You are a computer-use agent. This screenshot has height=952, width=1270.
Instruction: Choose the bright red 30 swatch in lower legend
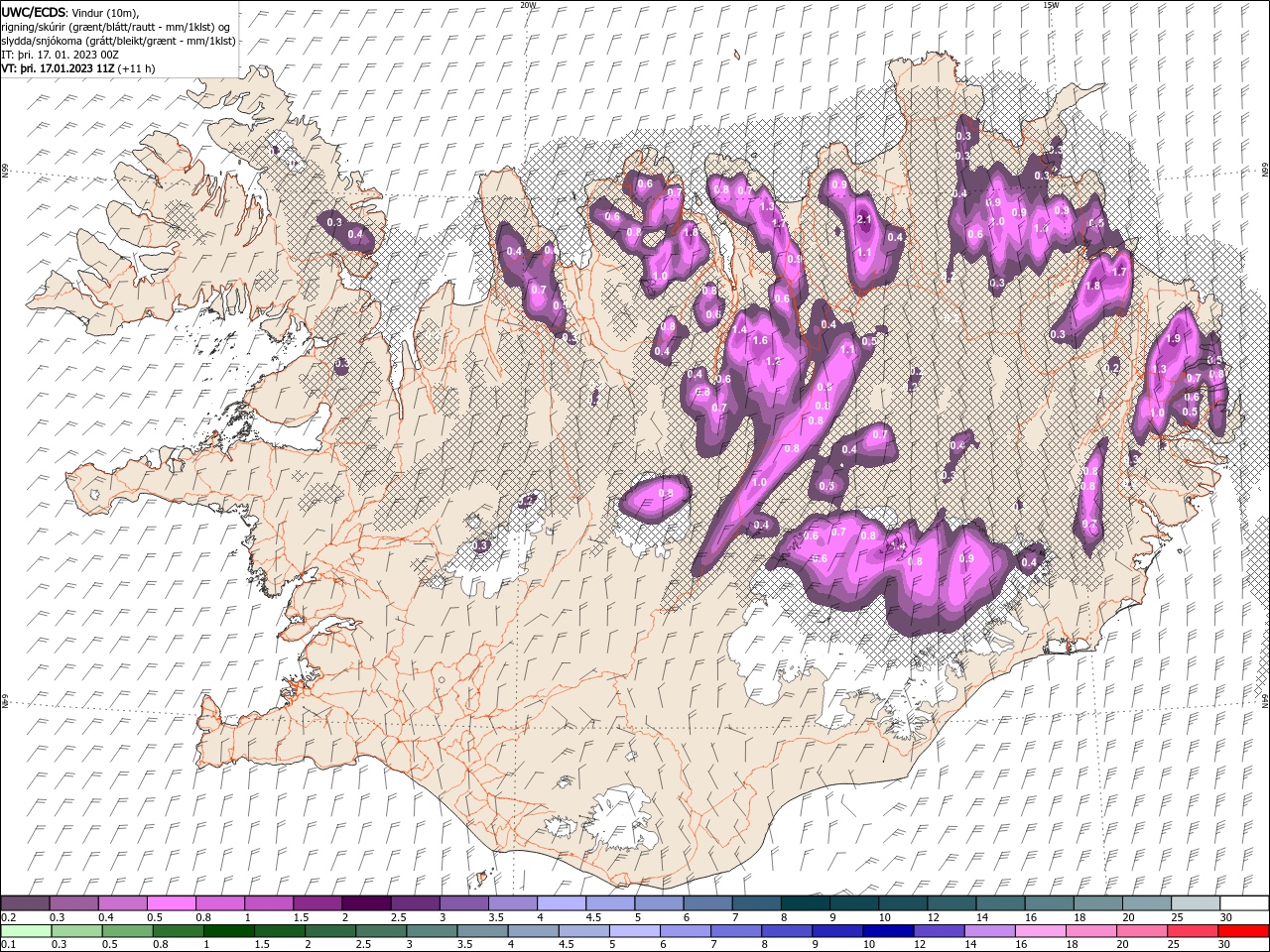click(x=1243, y=931)
